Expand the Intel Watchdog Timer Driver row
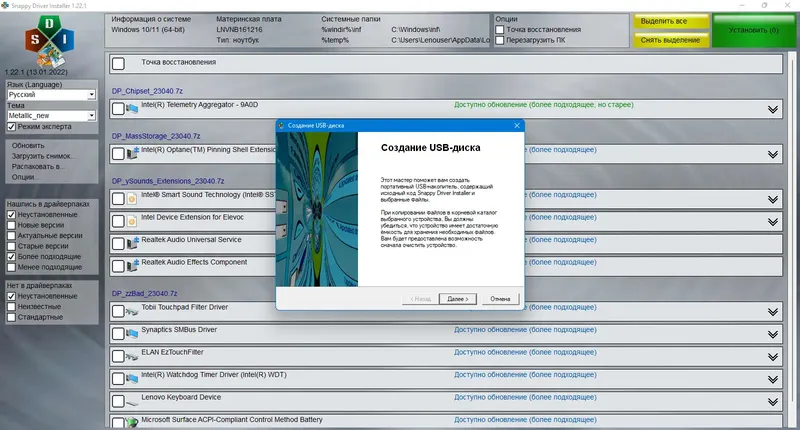This screenshot has height=430, width=800. click(772, 380)
